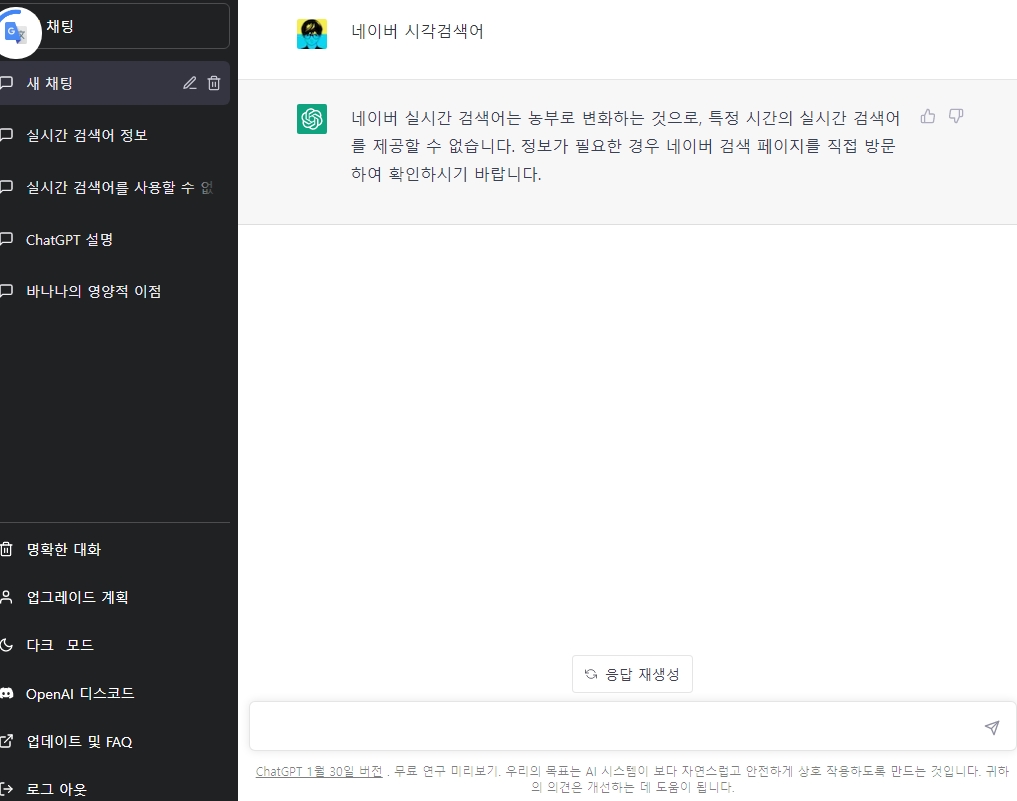Open the 실시간 검색어를 사용할 수 conversation
This screenshot has width=1017, height=801.
(115, 187)
